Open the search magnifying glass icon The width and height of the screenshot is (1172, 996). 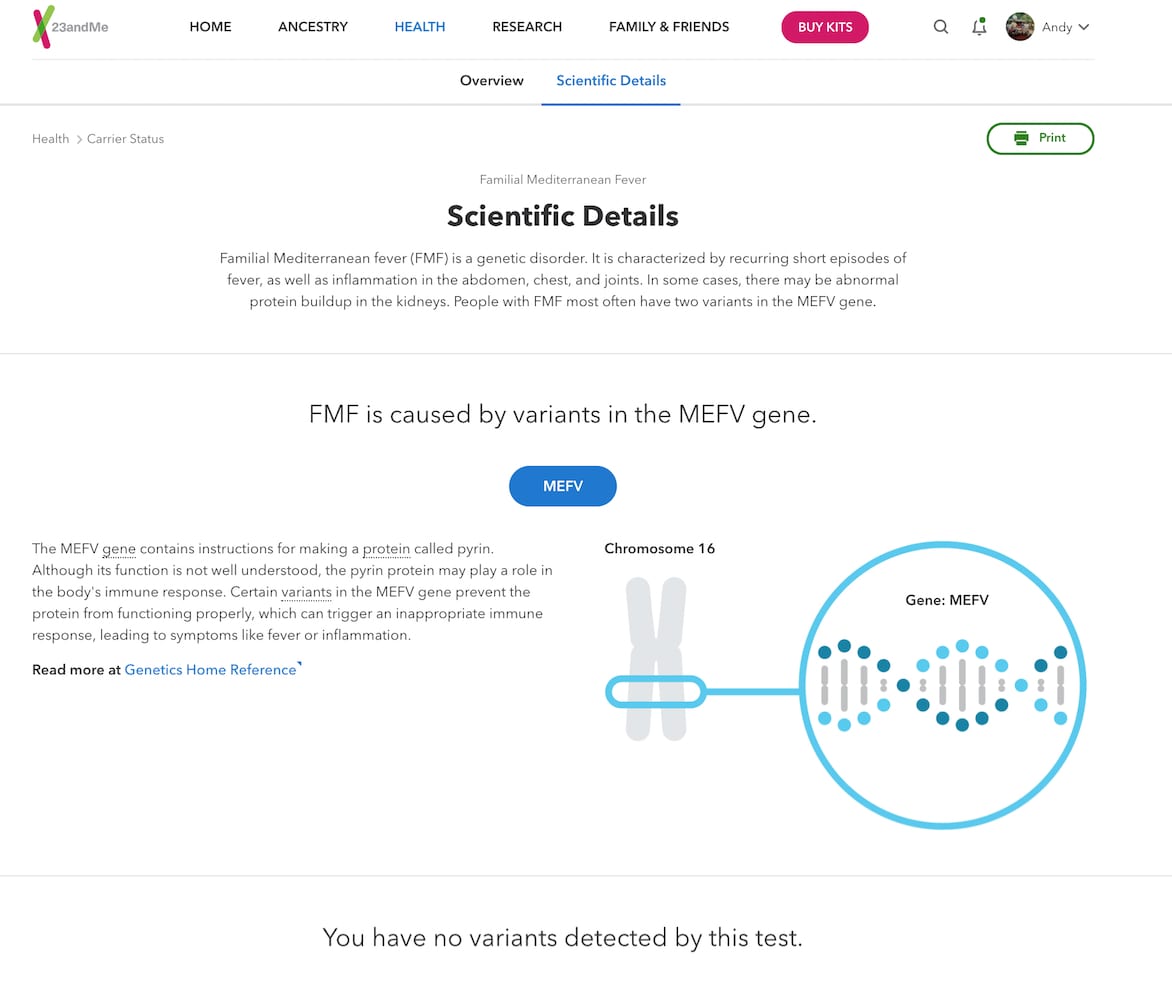click(x=940, y=27)
